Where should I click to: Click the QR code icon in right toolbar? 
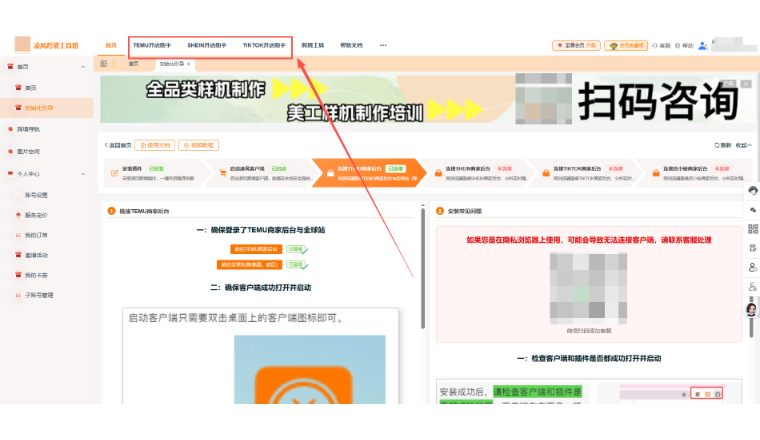(x=752, y=229)
